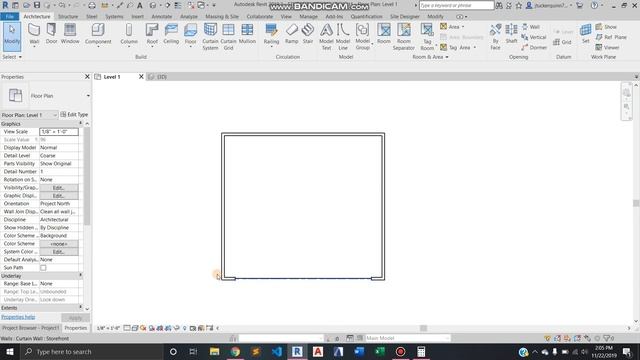Activate the Roof tool
640x360 pixels.
[x=152, y=34]
